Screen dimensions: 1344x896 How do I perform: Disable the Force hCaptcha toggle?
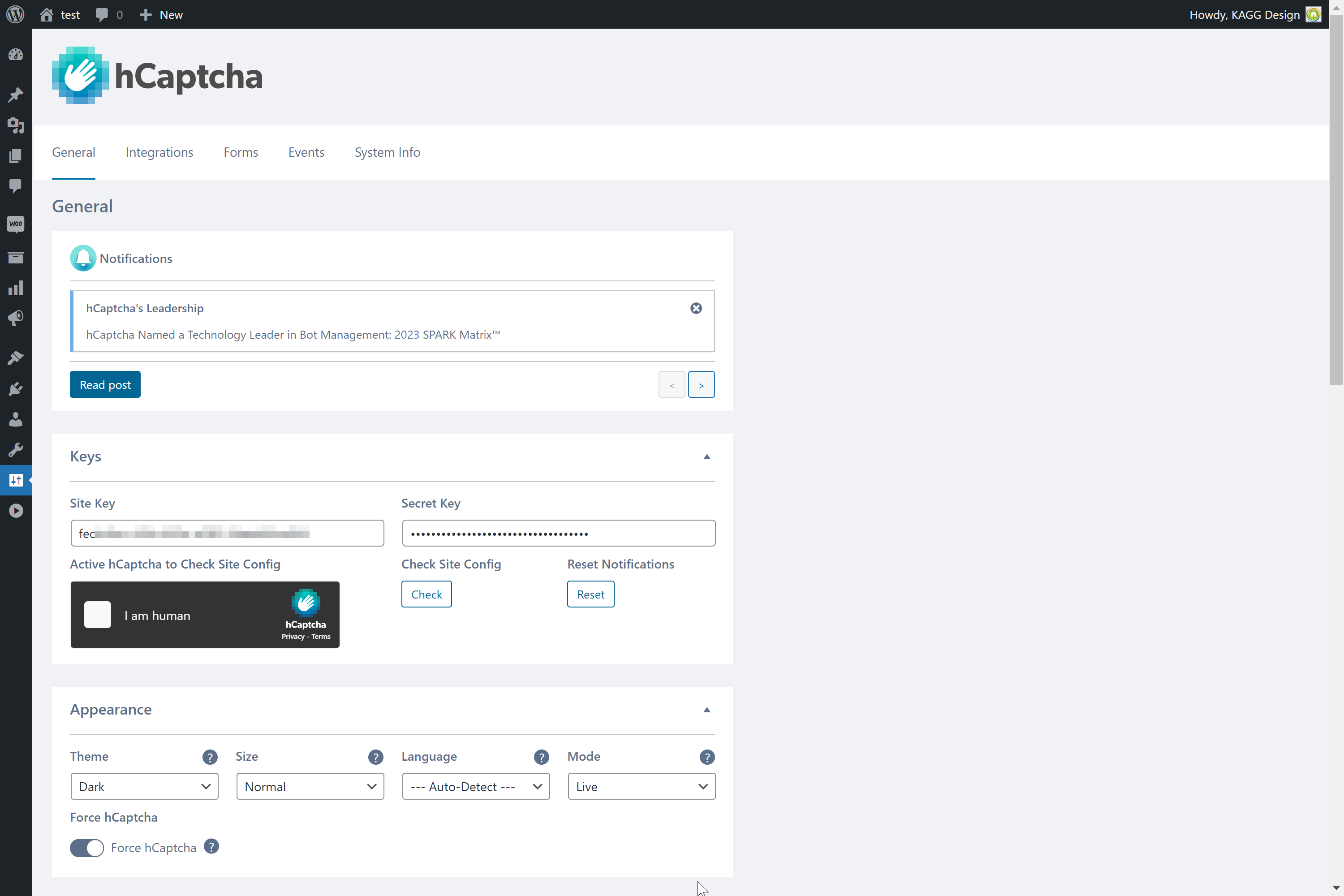pyautogui.click(x=87, y=848)
